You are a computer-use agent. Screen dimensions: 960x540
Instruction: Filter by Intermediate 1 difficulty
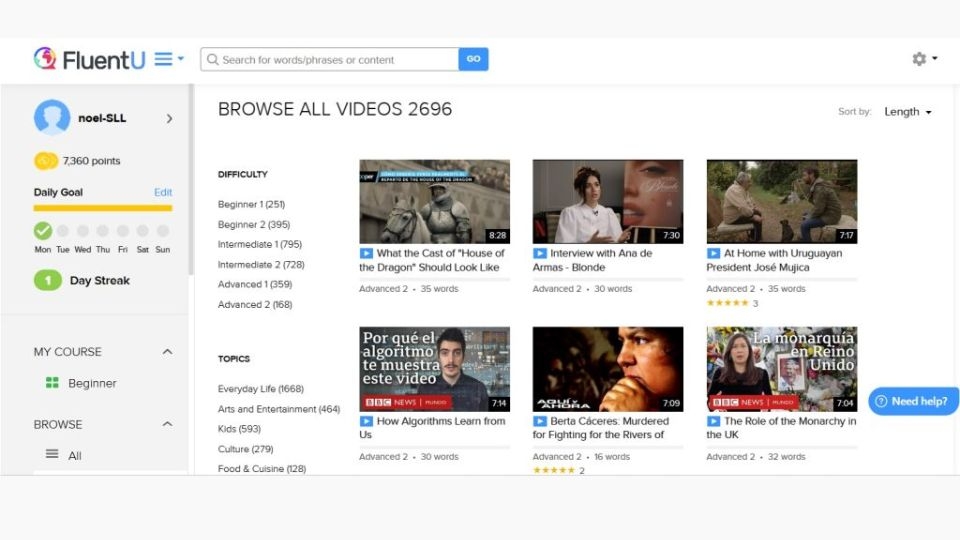click(x=259, y=244)
